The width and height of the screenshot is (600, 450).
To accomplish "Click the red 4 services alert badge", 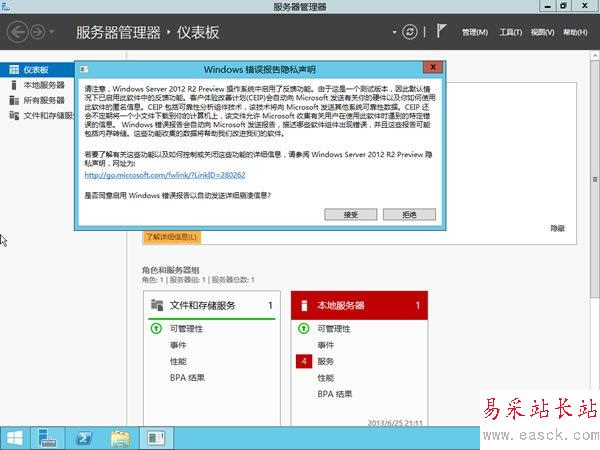I will (x=304, y=361).
